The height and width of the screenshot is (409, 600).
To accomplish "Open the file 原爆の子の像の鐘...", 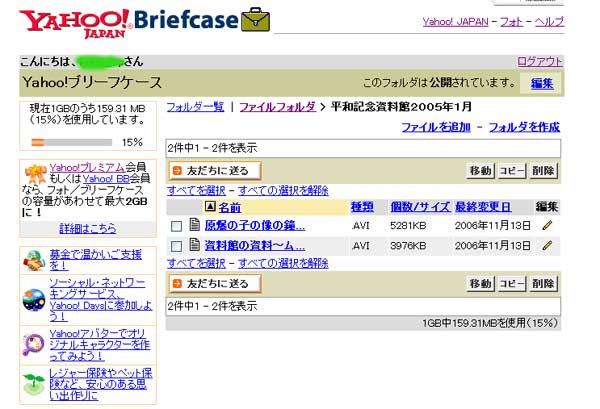I will tap(255, 226).
